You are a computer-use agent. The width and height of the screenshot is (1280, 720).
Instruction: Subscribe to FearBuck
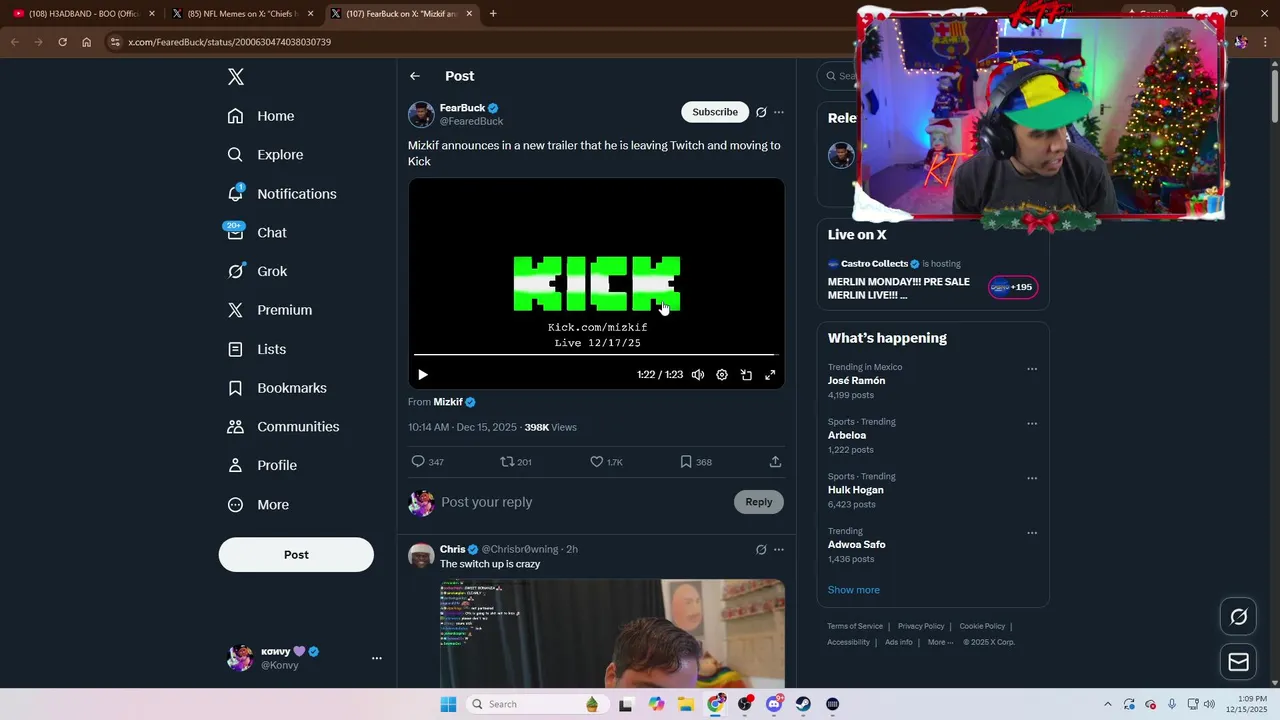(x=715, y=112)
